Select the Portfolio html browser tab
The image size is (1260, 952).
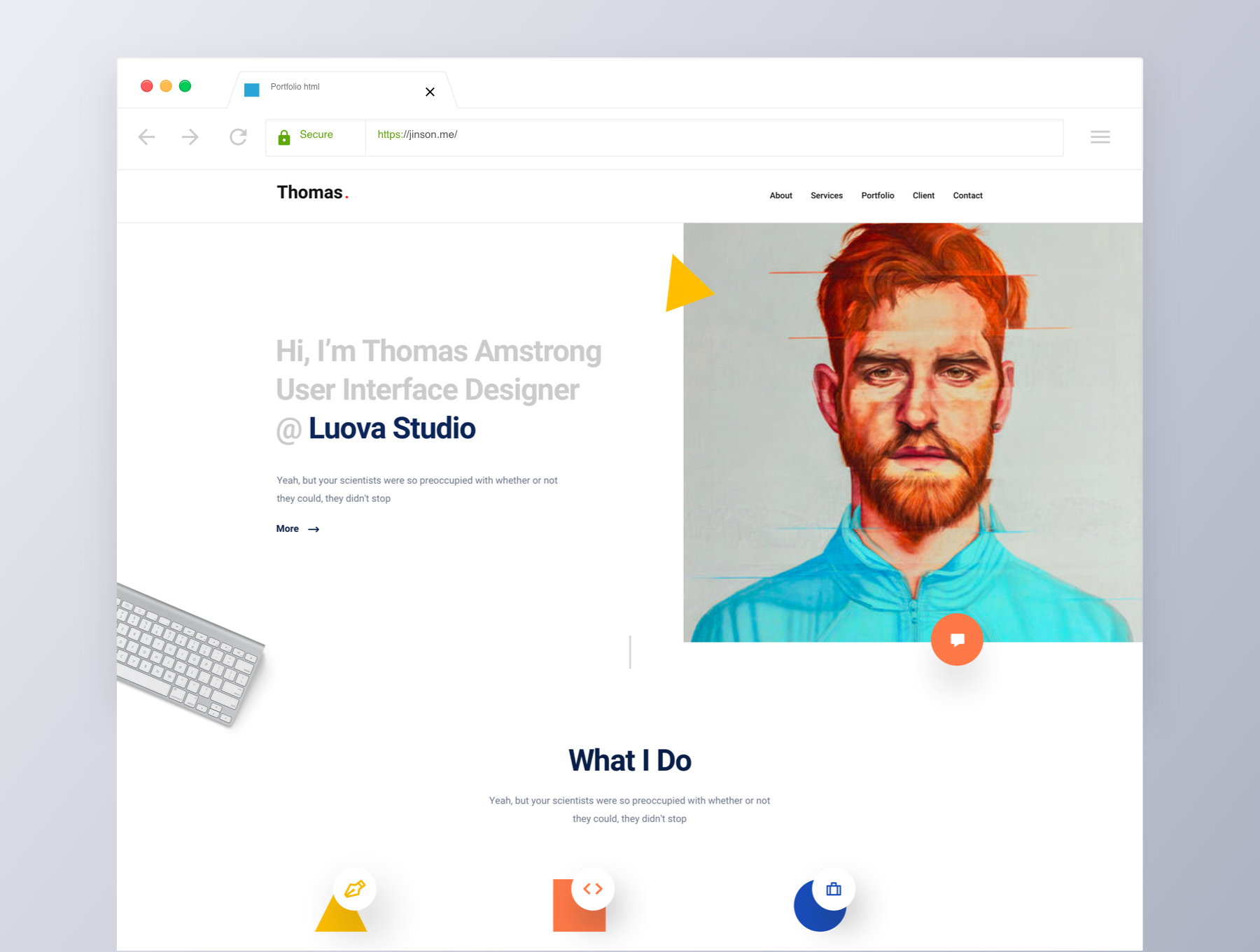point(315,87)
